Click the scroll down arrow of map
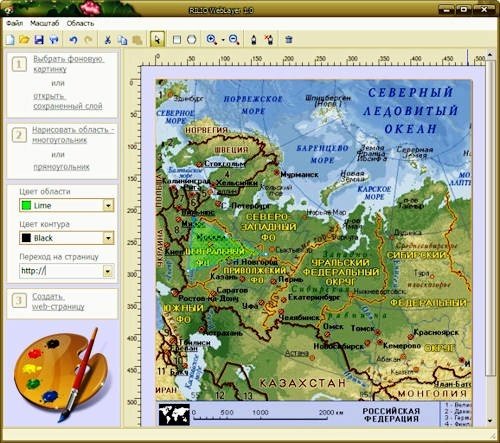Screen dimensions: 500x443 coord(490,421)
